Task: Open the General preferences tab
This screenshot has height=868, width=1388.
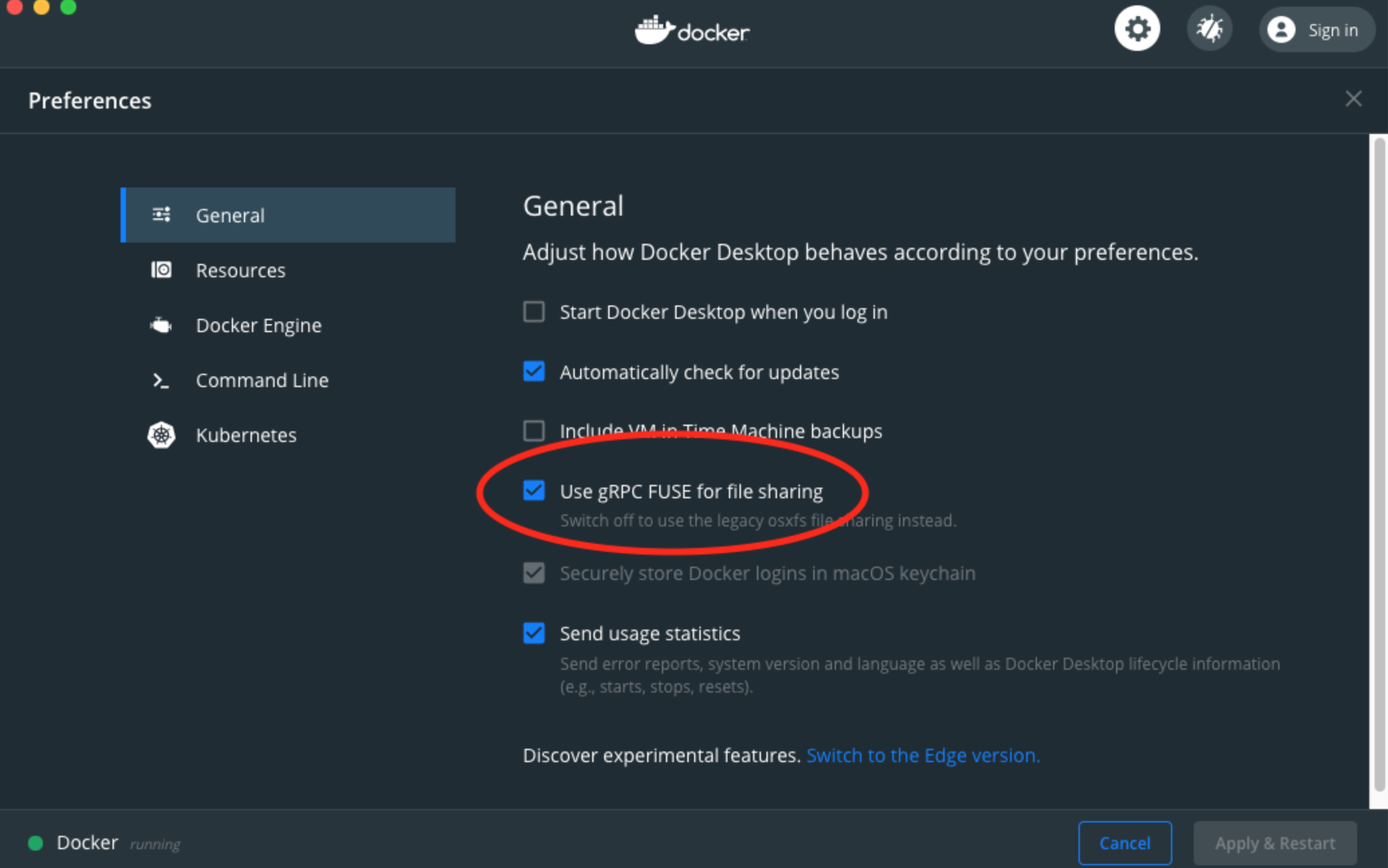Action: pyautogui.click(x=288, y=215)
